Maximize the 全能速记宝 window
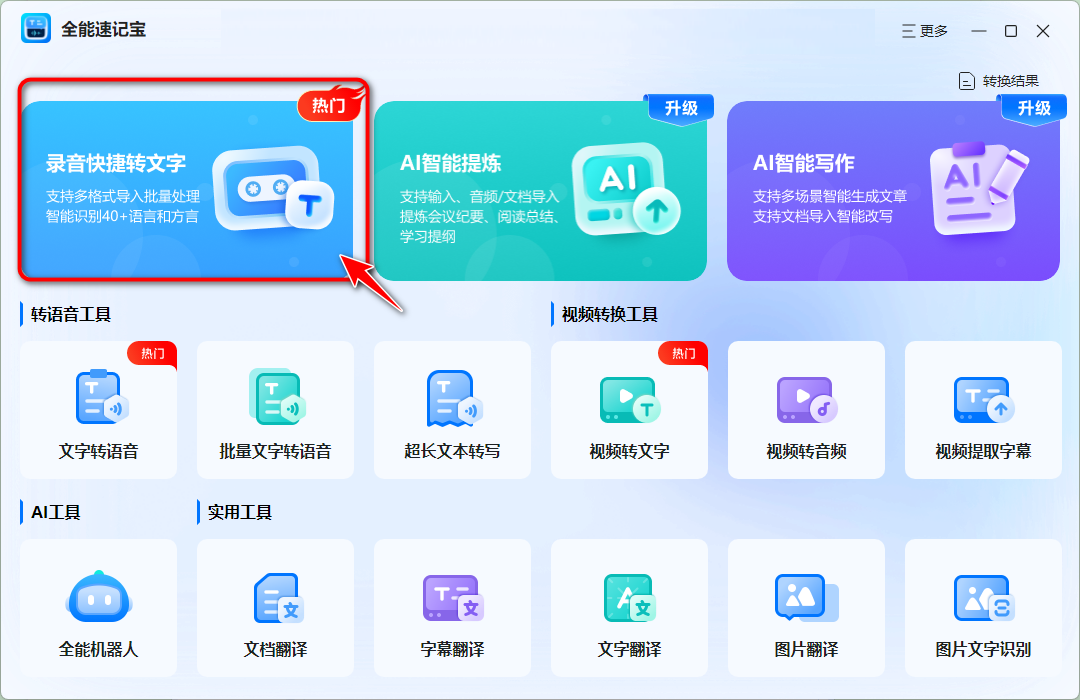Screen dimensions: 1080x700 1010,31
